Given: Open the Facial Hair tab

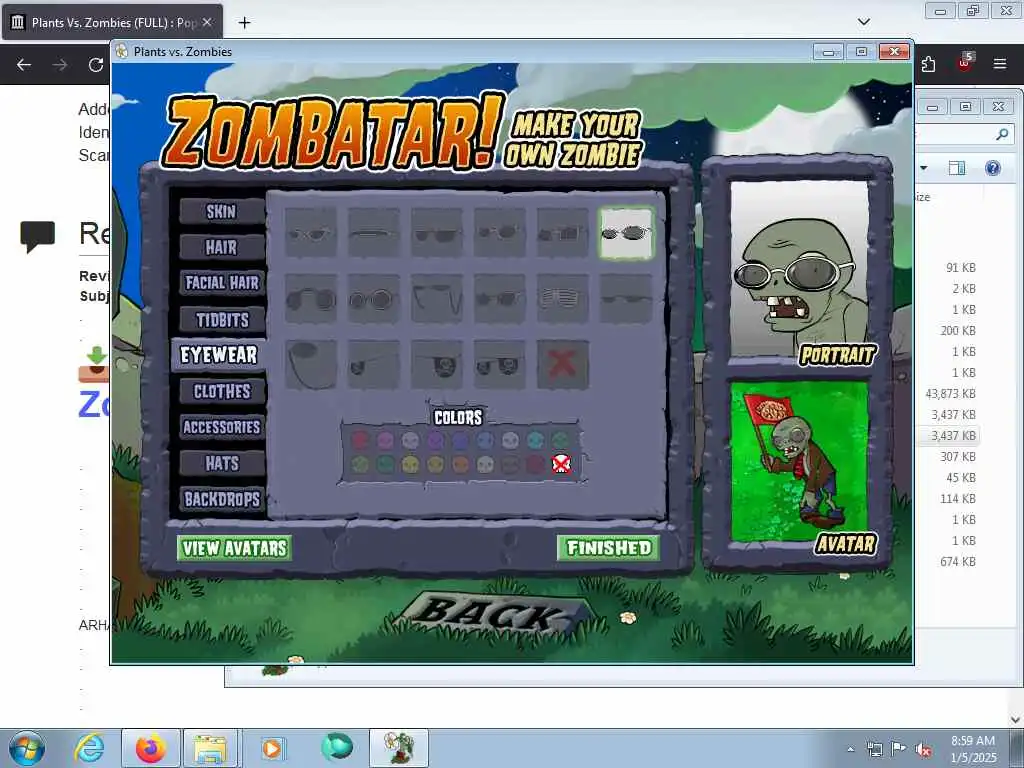Looking at the screenshot, I should 222,283.
